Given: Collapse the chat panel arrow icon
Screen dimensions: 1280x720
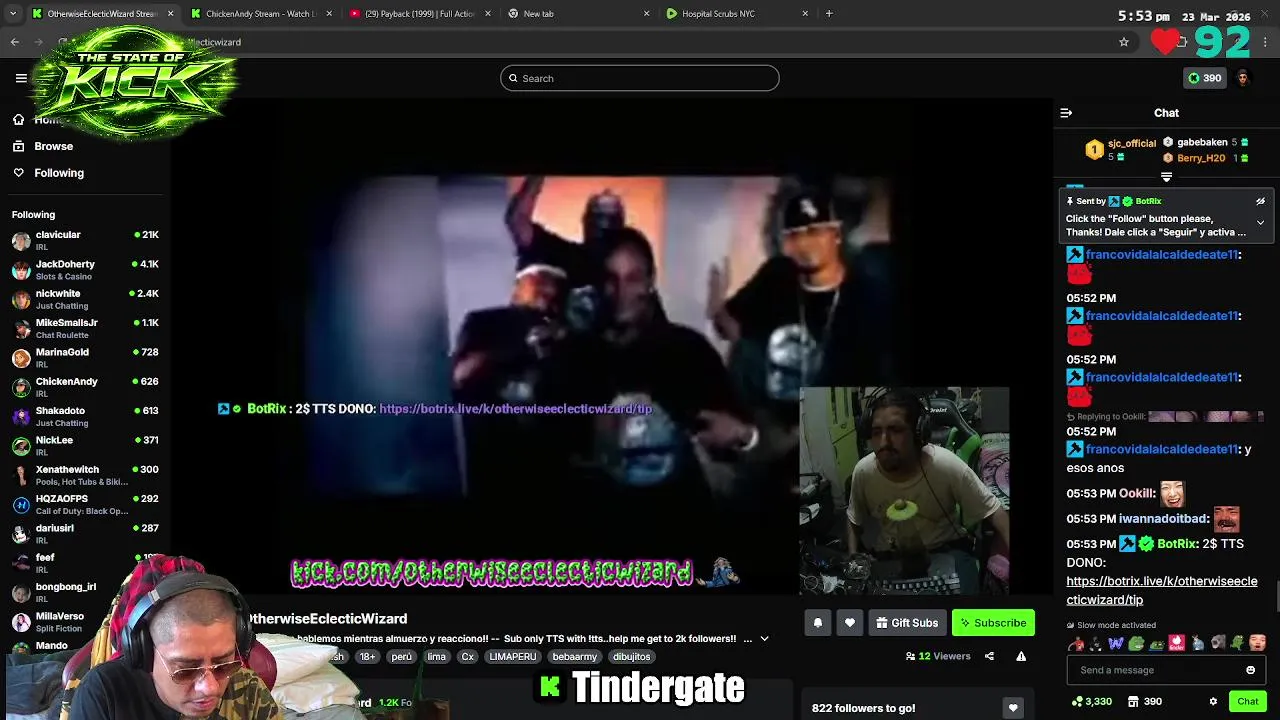Looking at the screenshot, I should (x=1066, y=113).
